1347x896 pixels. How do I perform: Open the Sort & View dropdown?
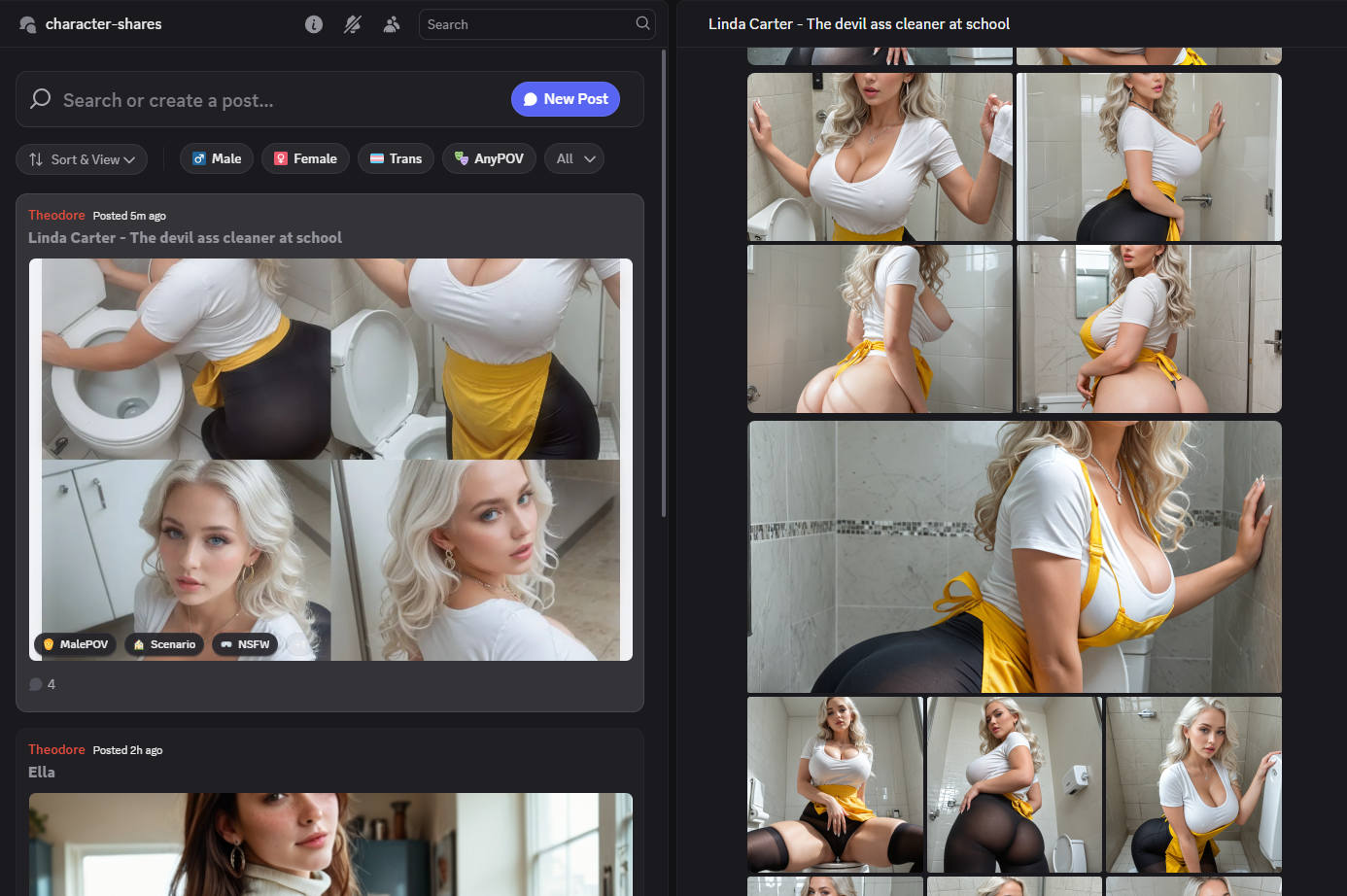coord(82,159)
